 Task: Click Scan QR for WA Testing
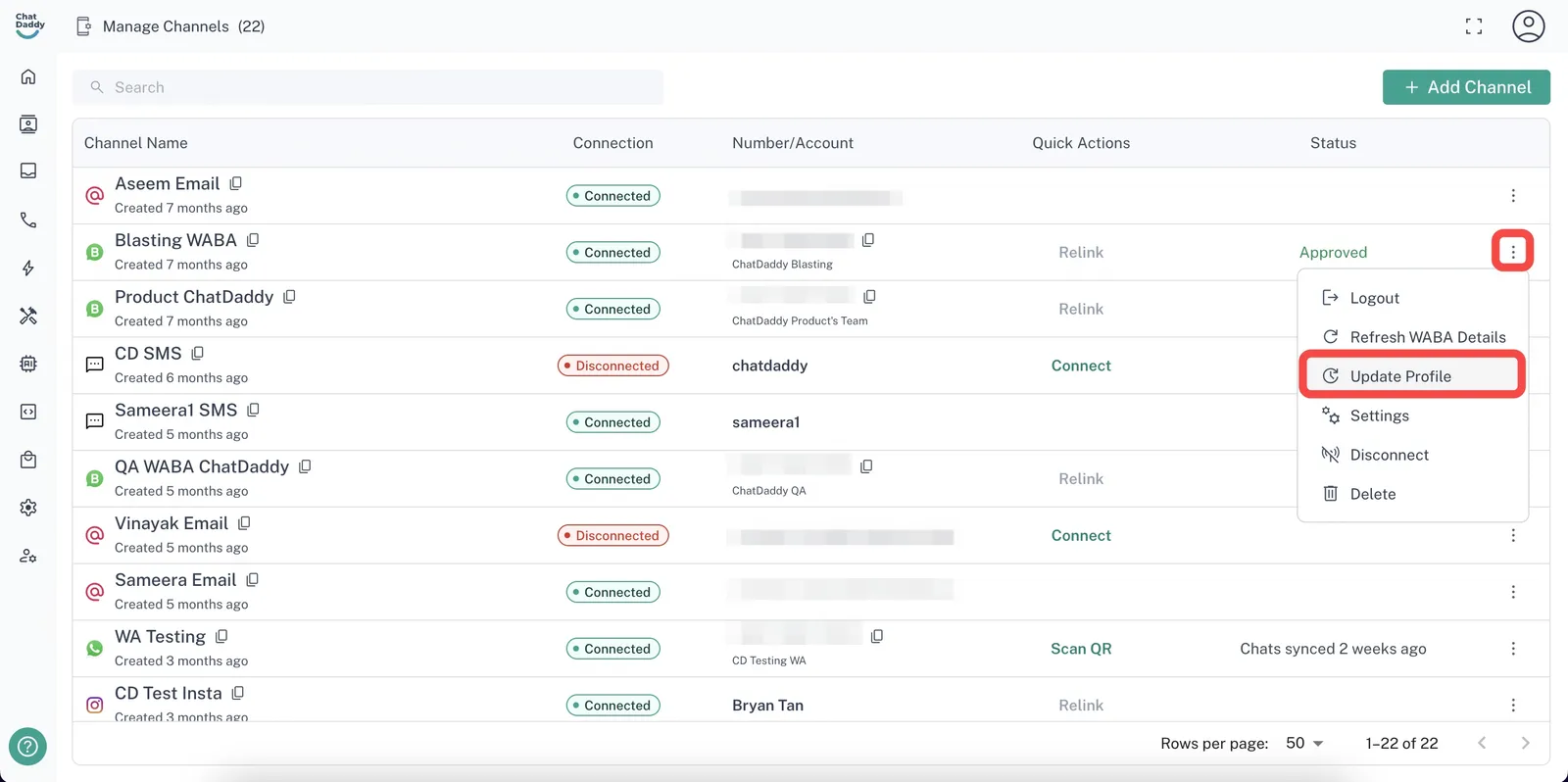coord(1081,649)
